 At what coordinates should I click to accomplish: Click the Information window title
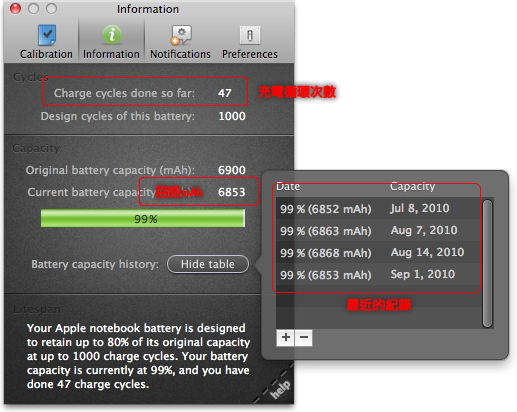[x=148, y=9]
